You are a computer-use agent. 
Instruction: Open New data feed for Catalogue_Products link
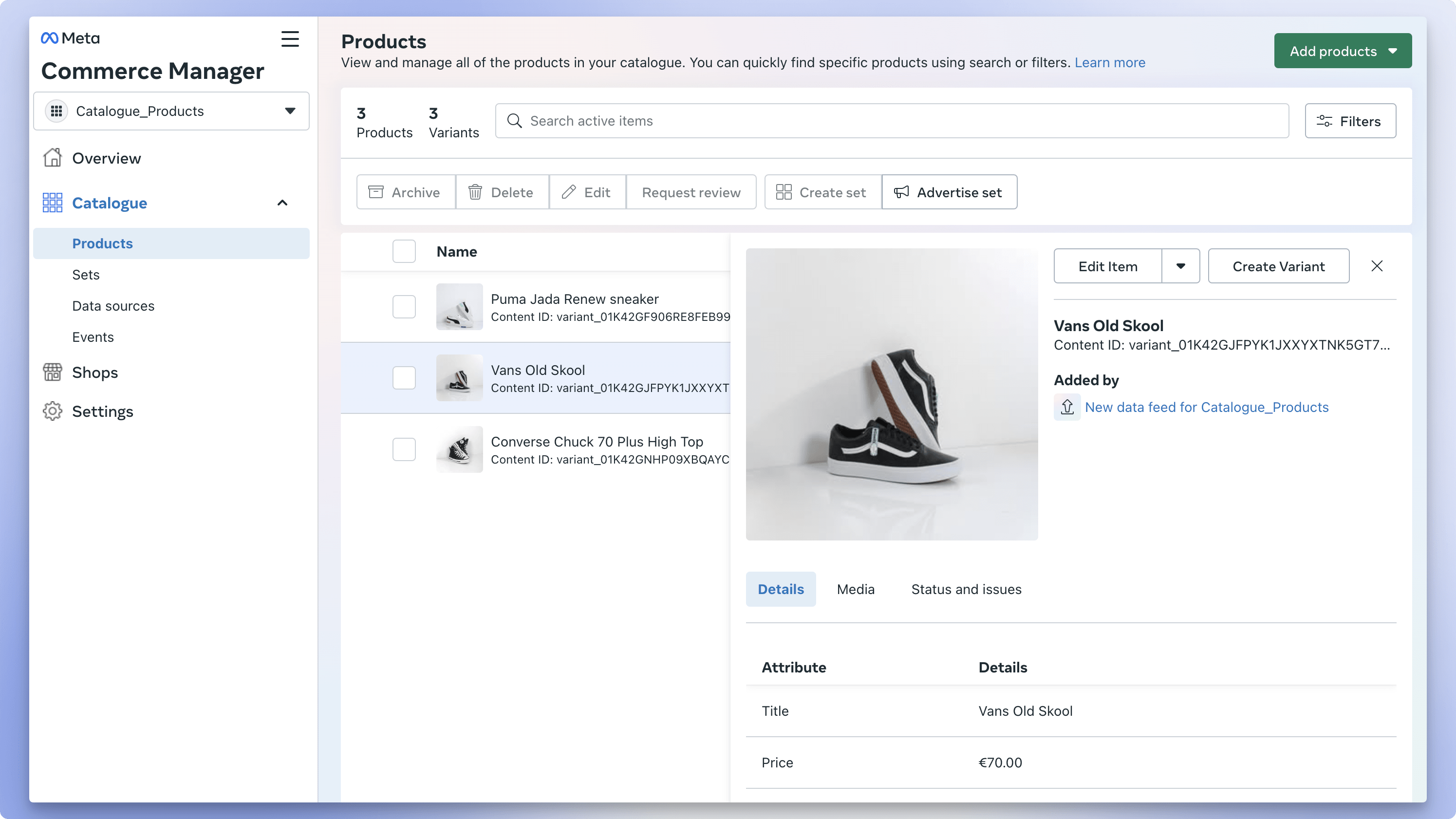click(1207, 407)
